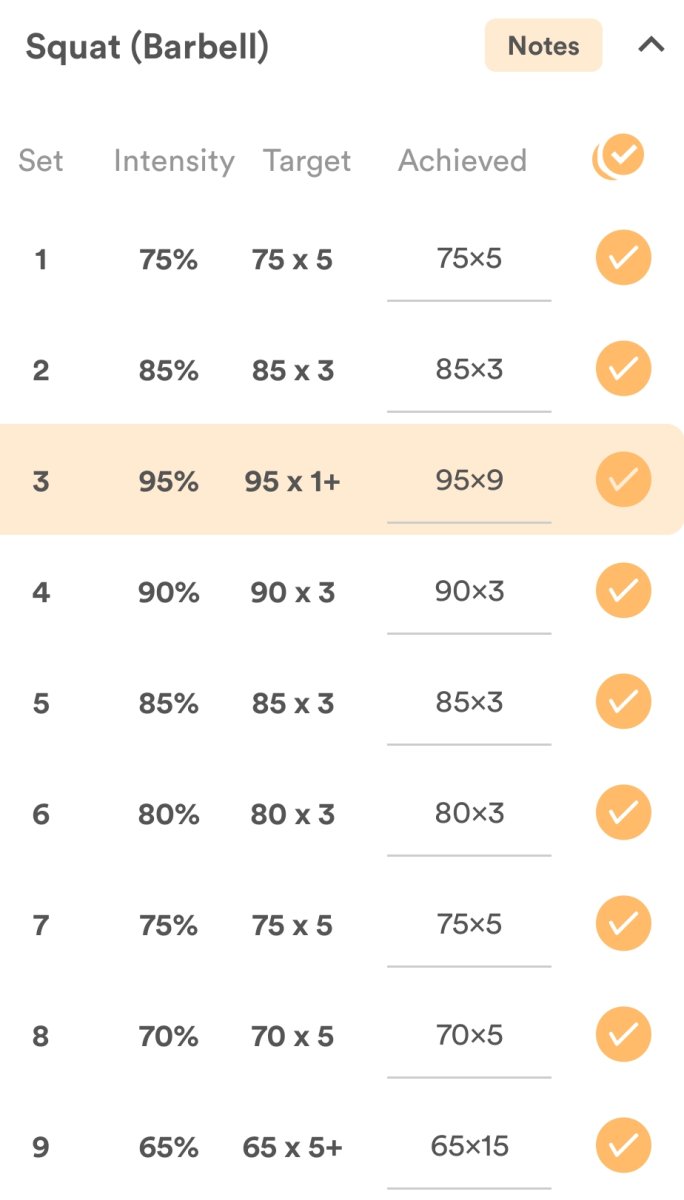Uncheck set 1 completion checkmark
The width and height of the screenshot is (684, 1200).
tap(623, 259)
